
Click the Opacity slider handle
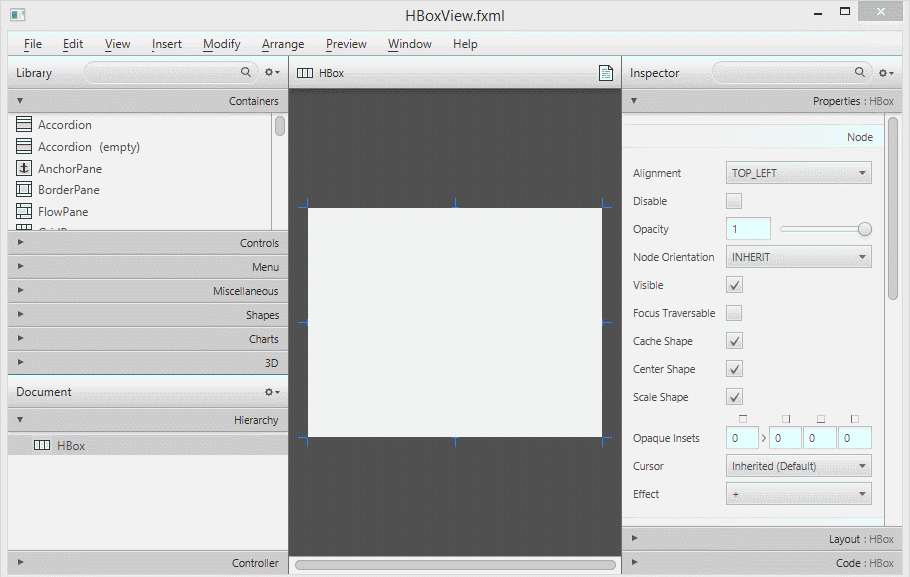[x=865, y=229]
